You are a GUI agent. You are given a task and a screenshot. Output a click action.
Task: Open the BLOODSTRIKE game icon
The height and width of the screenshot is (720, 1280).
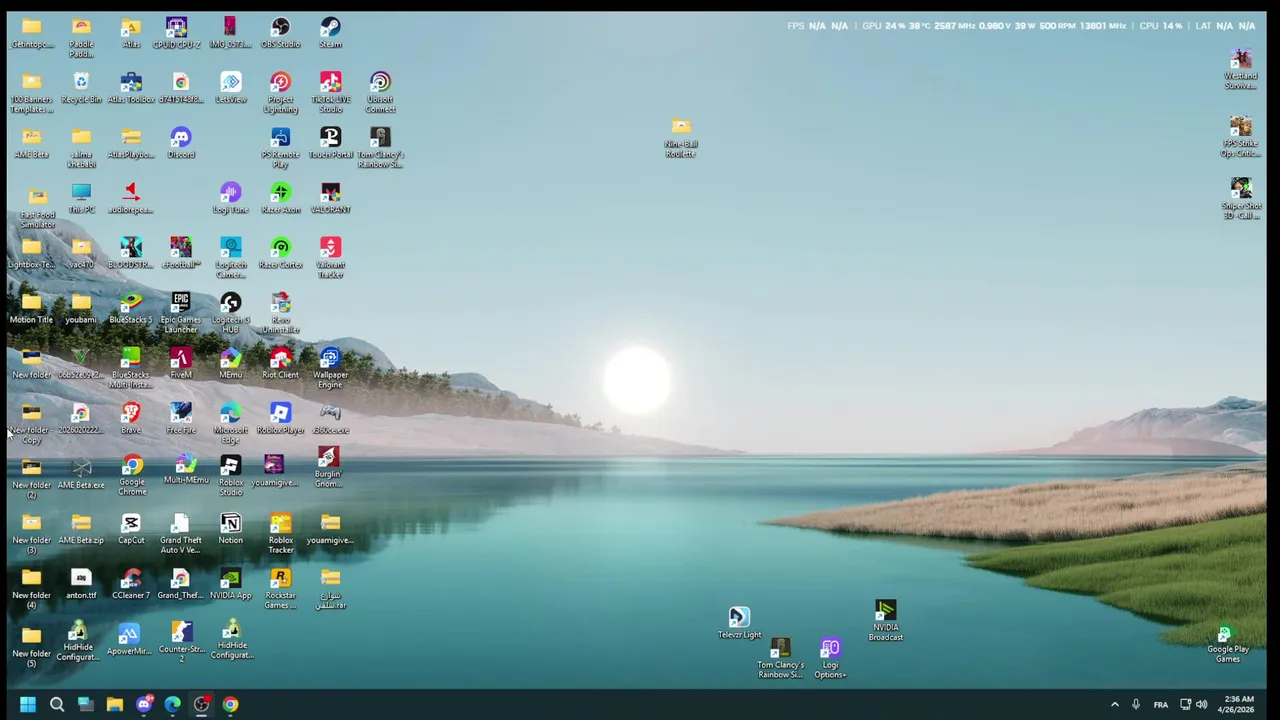click(131, 252)
